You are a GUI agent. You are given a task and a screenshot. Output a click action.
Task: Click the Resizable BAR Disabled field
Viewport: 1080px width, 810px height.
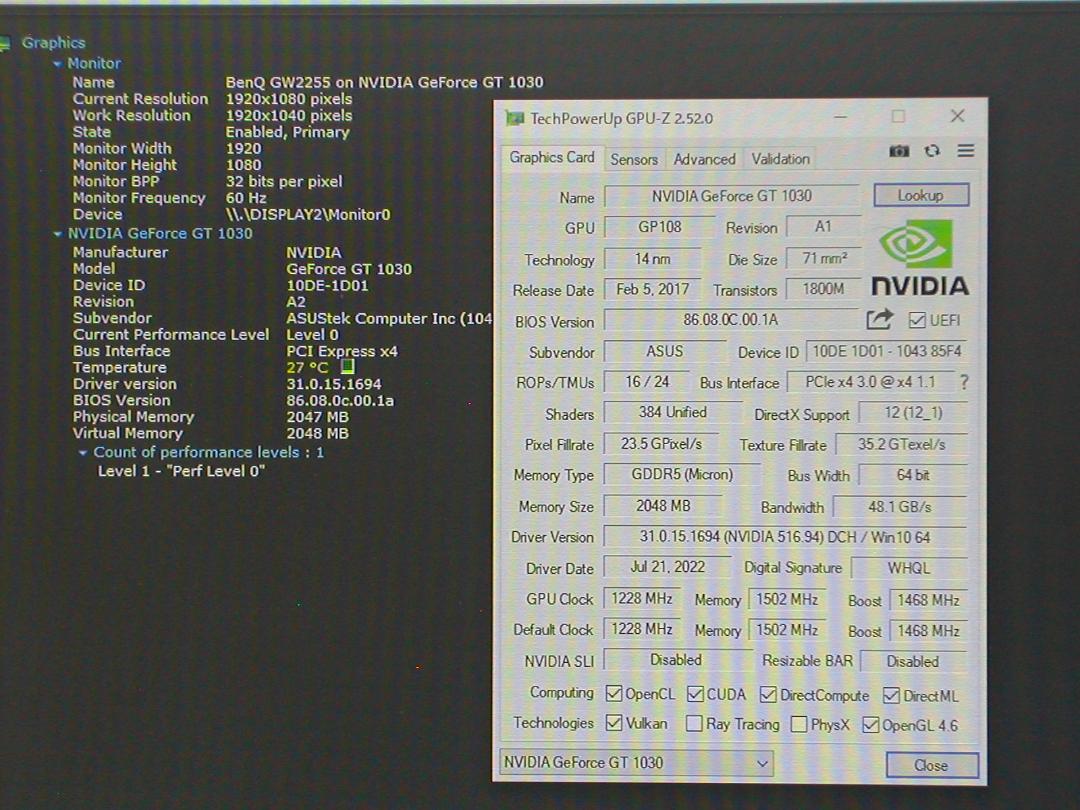[913, 662]
